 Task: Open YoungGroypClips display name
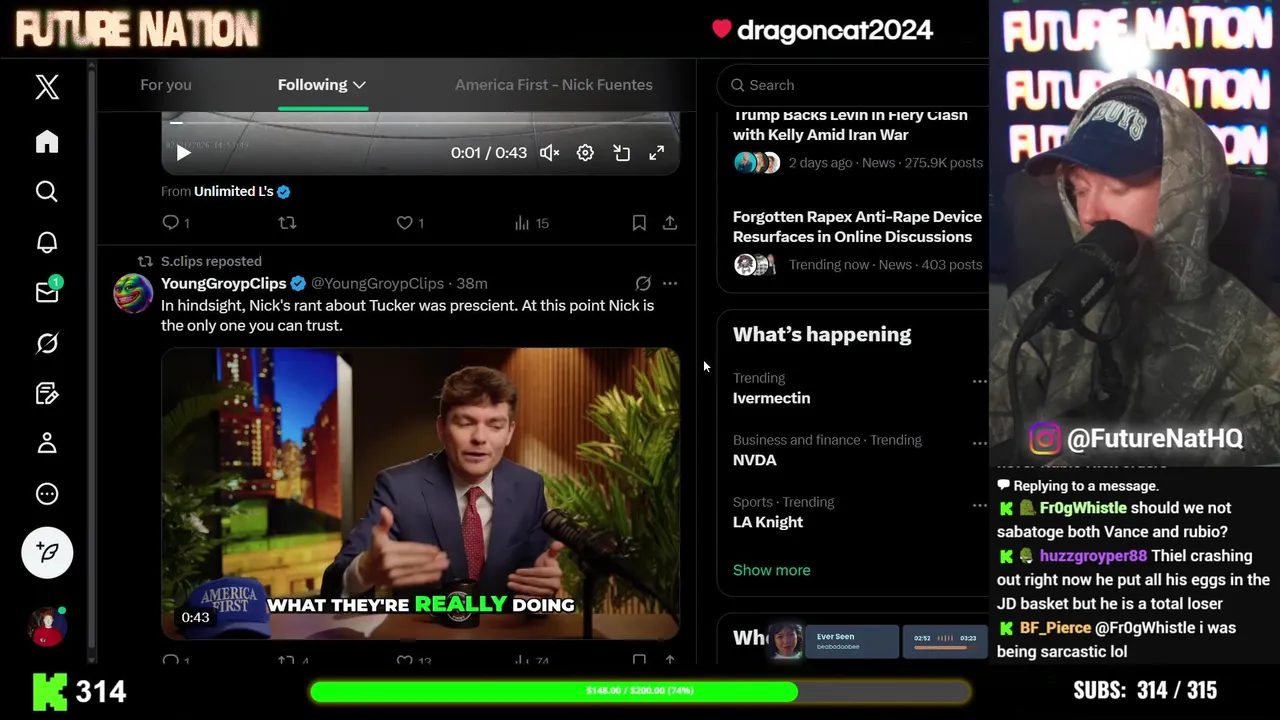click(224, 283)
